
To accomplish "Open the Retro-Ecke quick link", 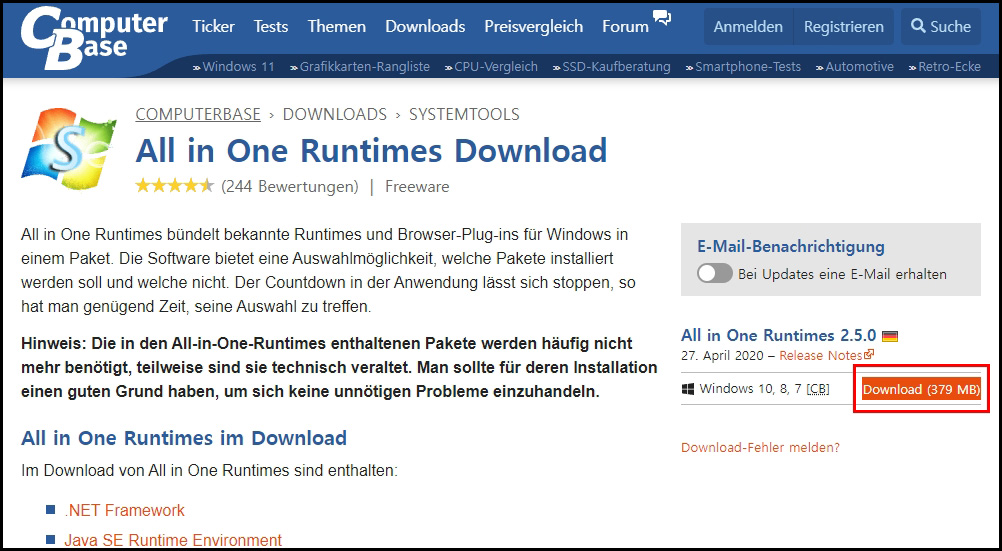I will pyautogui.click(x=950, y=66).
